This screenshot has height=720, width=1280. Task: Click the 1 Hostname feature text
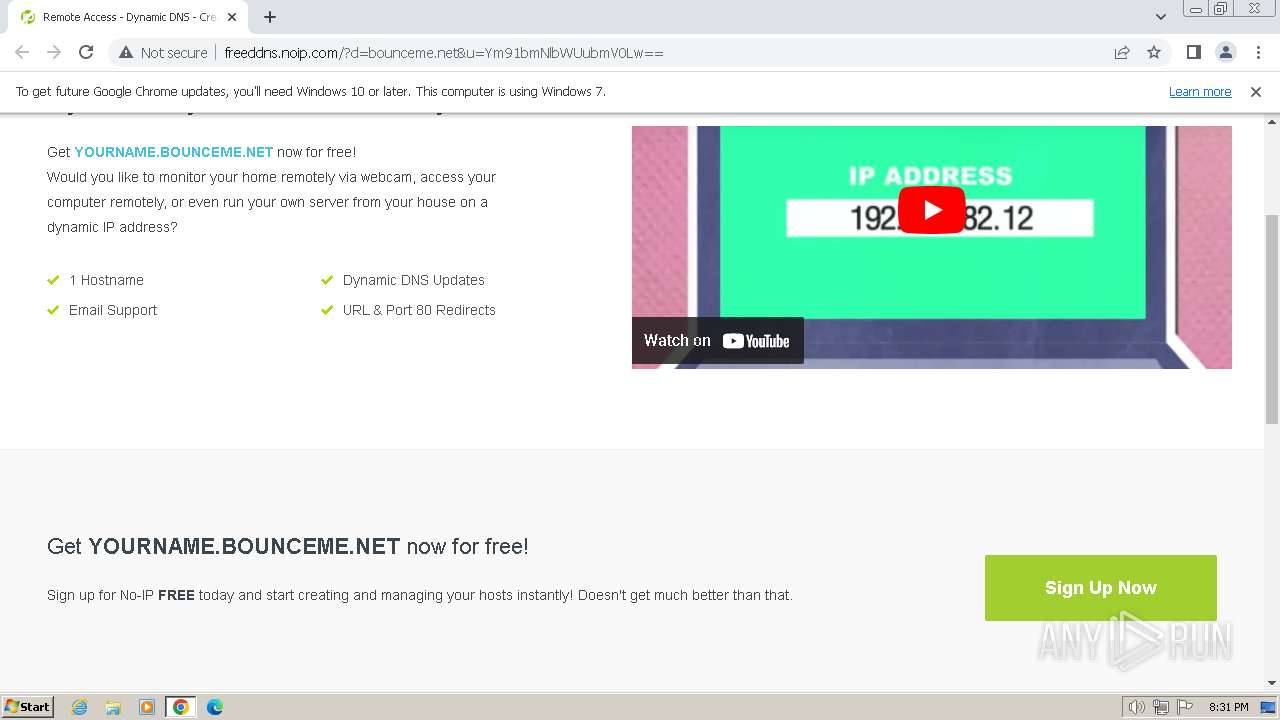[106, 280]
